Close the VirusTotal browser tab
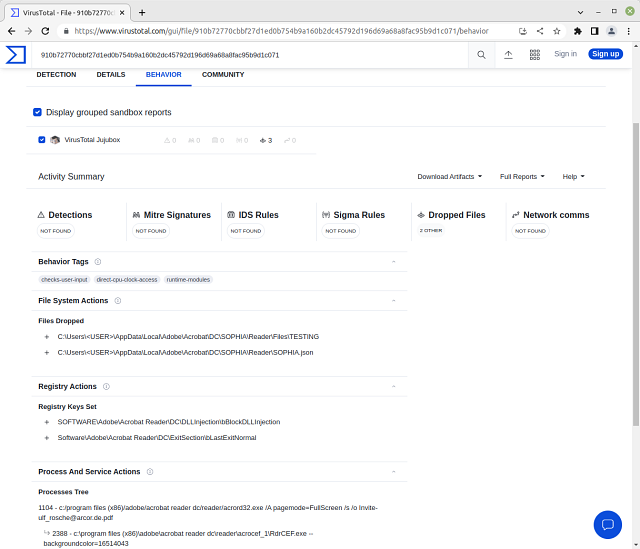 [x=122, y=13]
